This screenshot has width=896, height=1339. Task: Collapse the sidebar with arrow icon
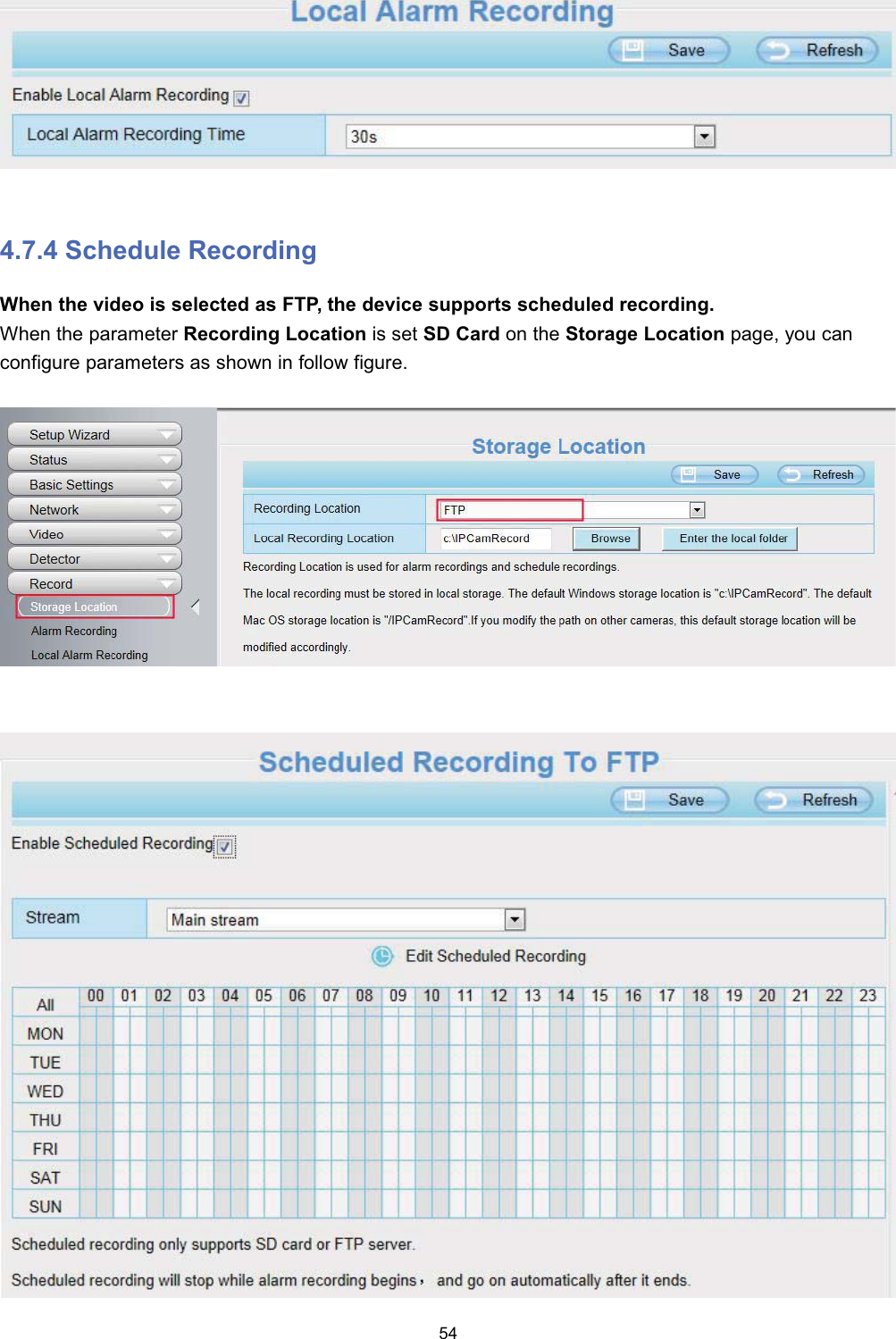195,607
